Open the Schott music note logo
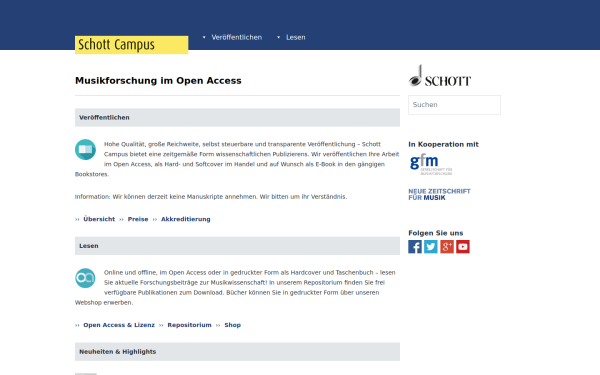Image resolution: width=600 pixels, height=375 pixels. (440, 76)
